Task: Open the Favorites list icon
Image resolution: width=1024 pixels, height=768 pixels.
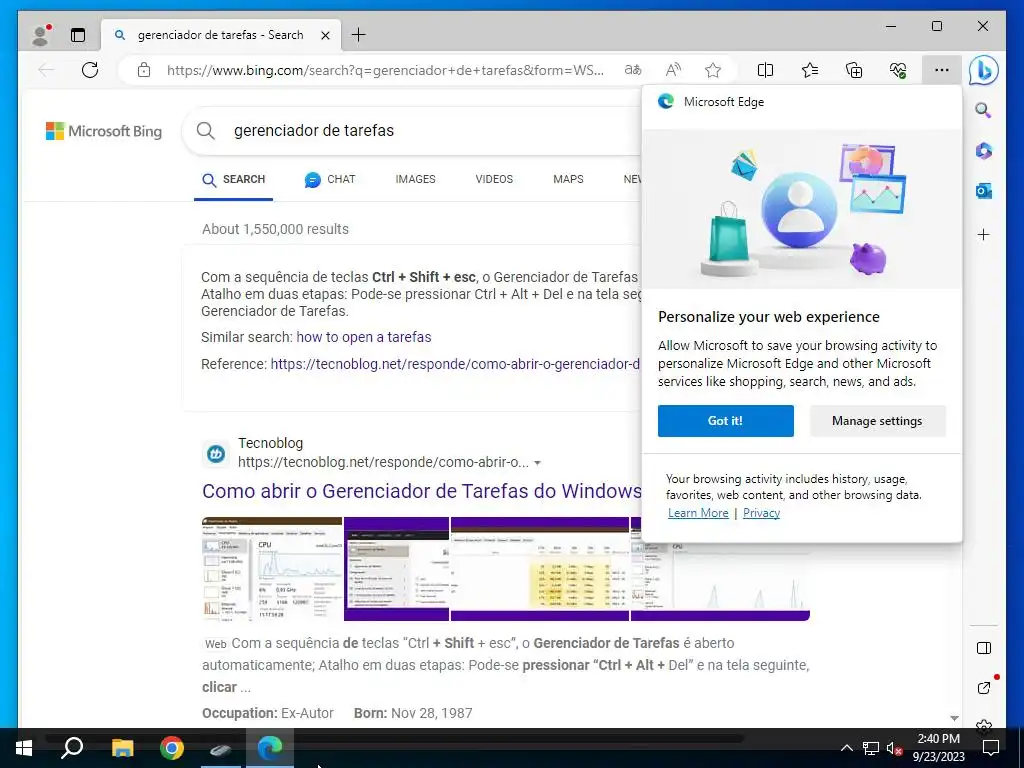Action: point(810,70)
